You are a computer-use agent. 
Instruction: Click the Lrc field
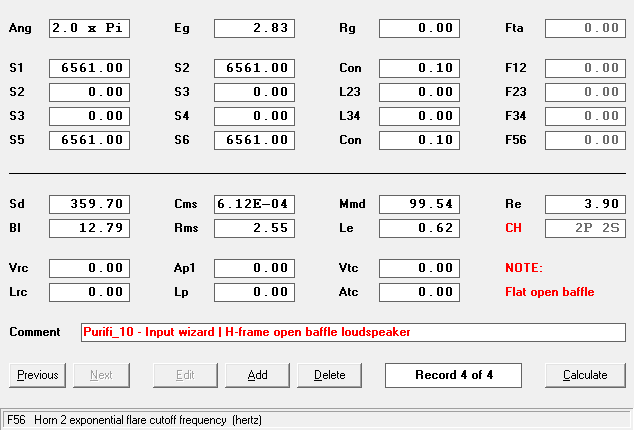[x=89, y=292]
